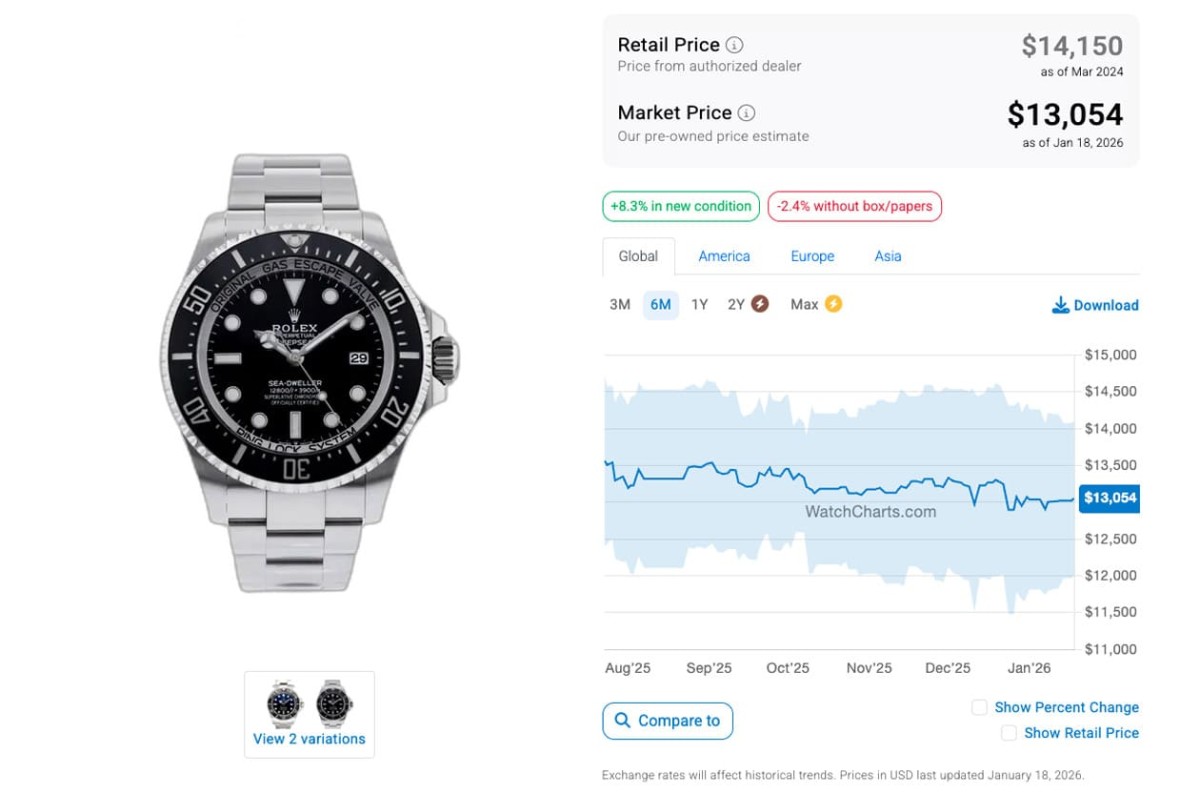The image size is (1200, 794).
Task: Click the Download arrow icon
Action: coord(1061,305)
